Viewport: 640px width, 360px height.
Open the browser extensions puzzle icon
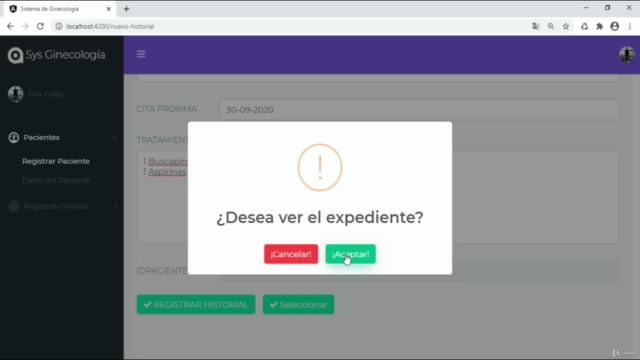click(x=600, y=26)
